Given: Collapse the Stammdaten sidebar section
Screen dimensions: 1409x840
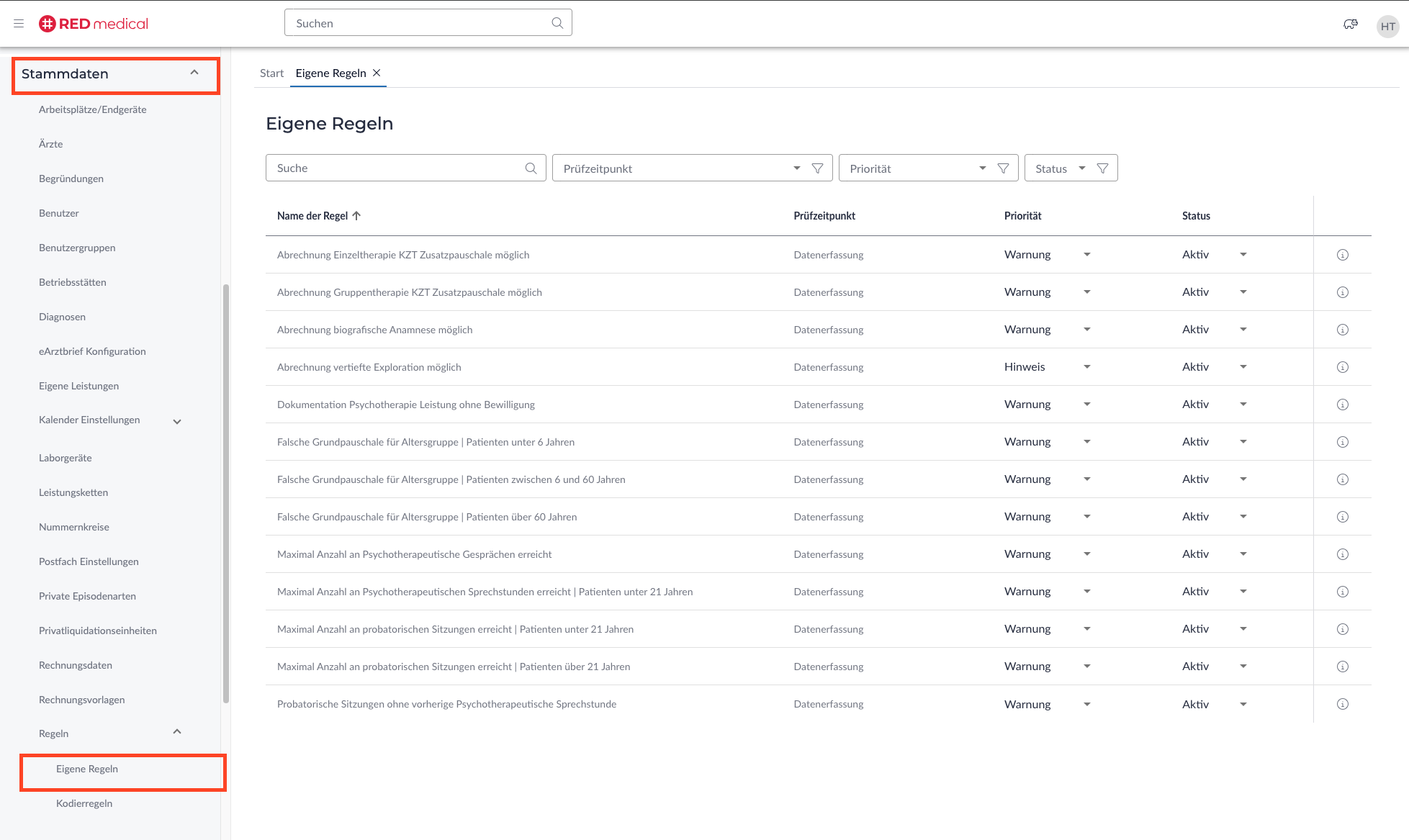Looking at the screenshot, I should point(194,73).
